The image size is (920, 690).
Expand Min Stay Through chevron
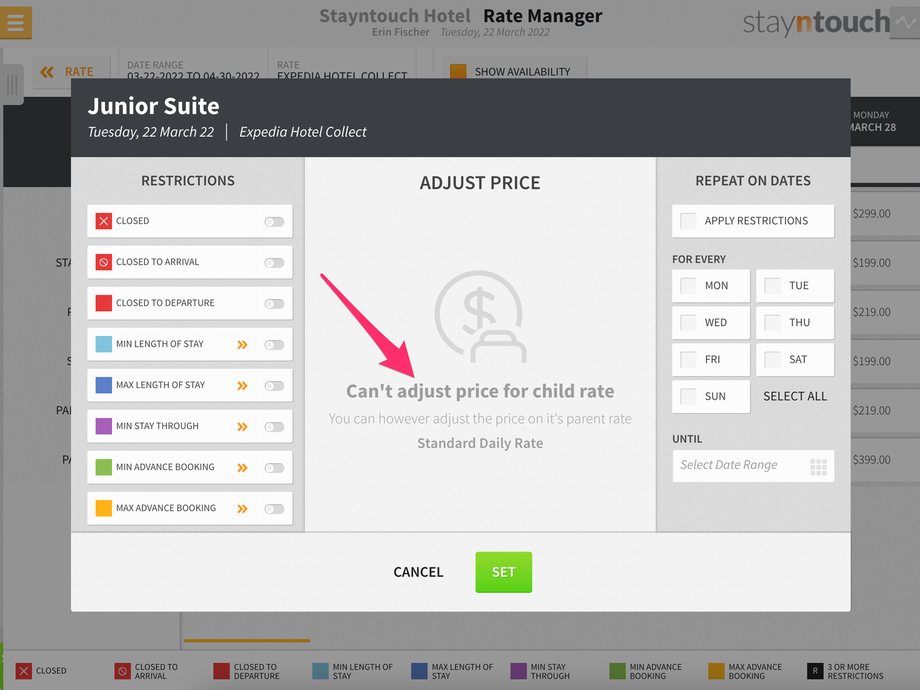point(242,427)
